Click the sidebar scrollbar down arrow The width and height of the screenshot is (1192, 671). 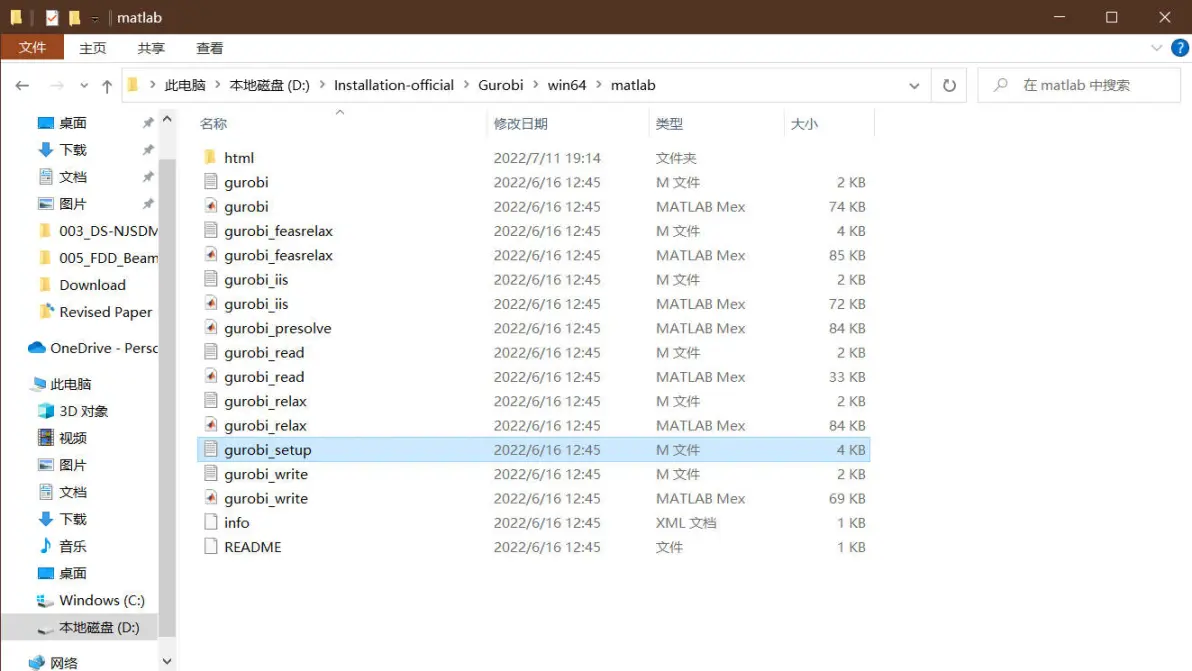point(167,662)
